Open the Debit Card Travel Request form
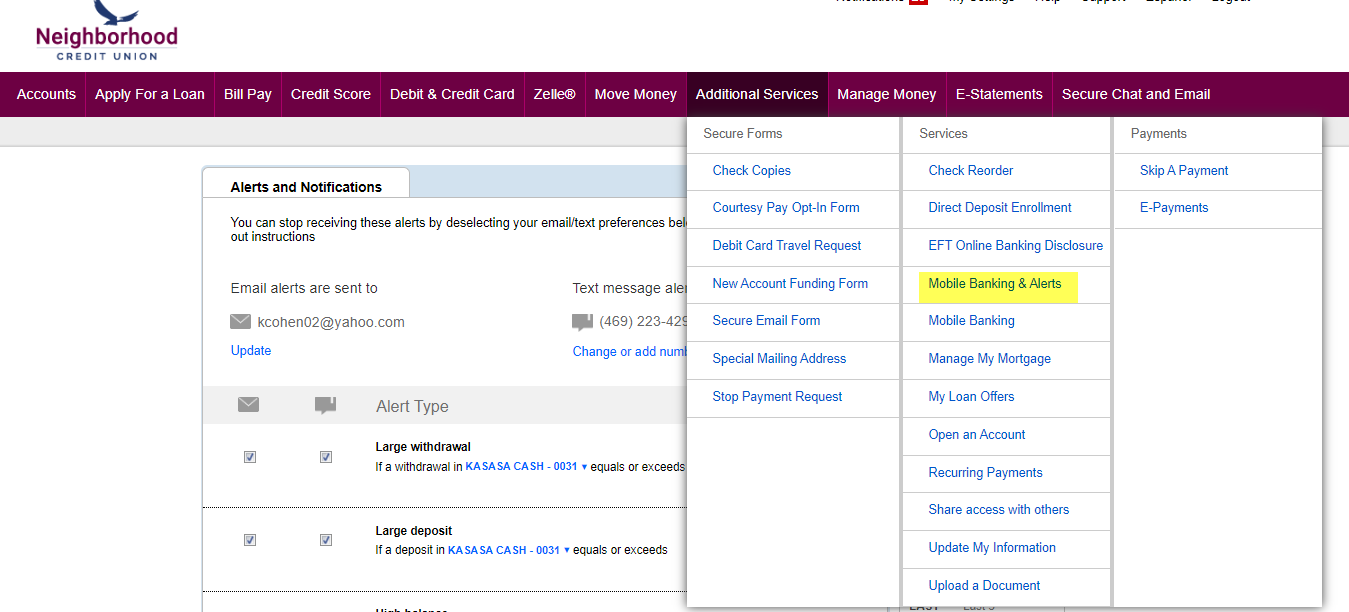The height and width of the screenshot is (612, 1349). point(787,245)
